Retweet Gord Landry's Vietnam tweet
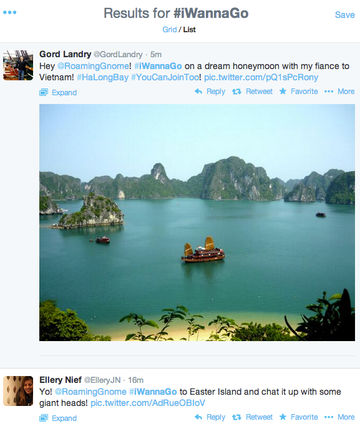 (x=252, y=91)
